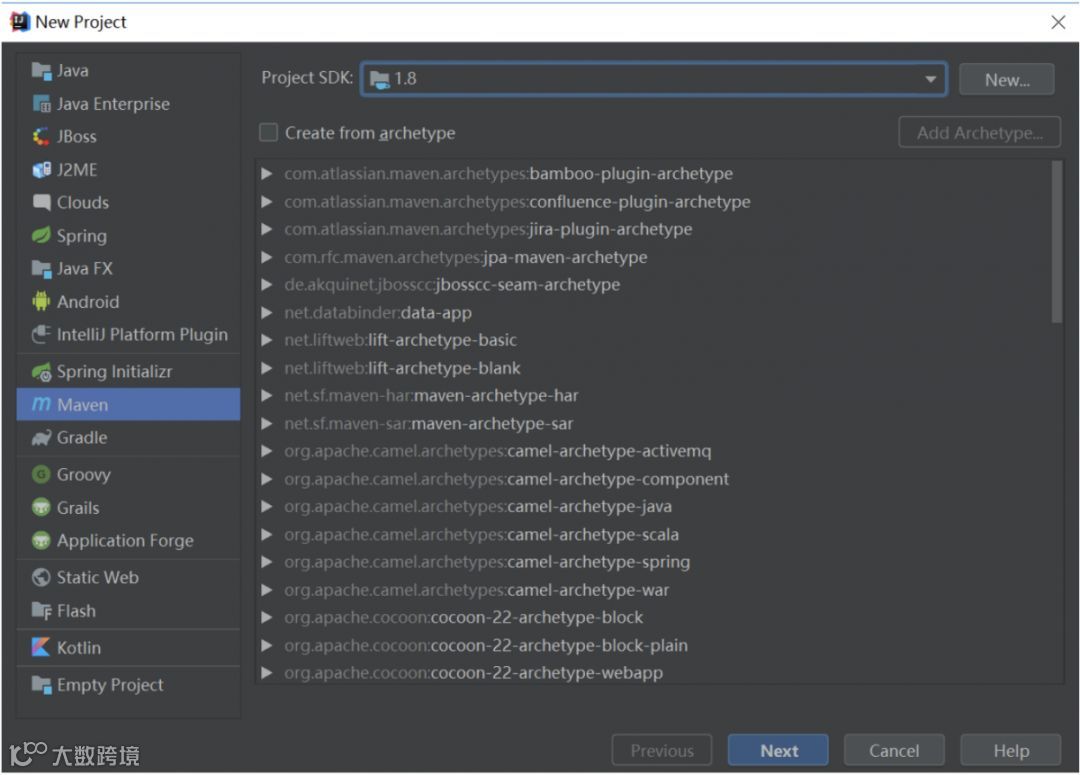Choose the Gradle elephant icon
The height and width of the screenshot is (775, 1080).
[x=41, y=437]
